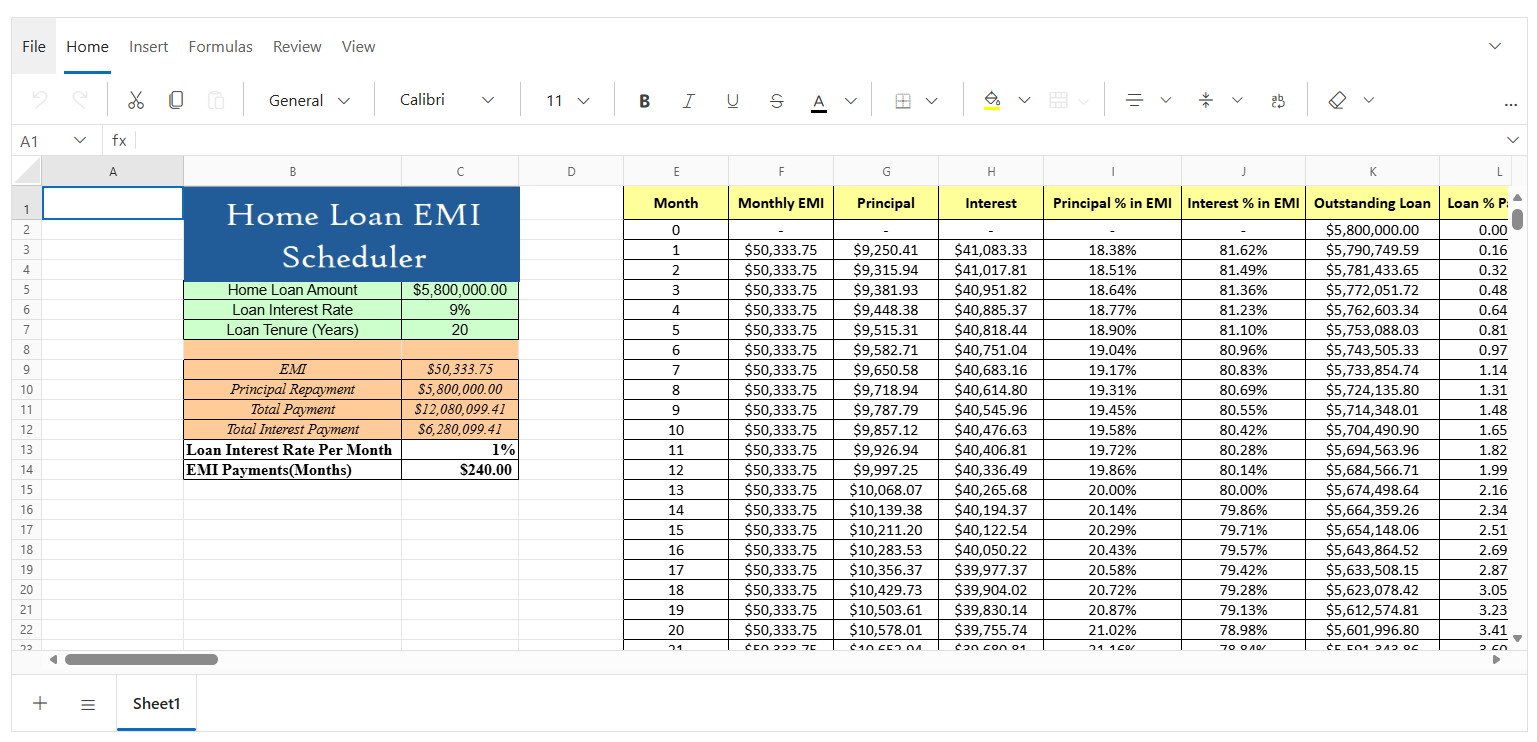
Task: Select the Copy icon in the toolbar
Action: (x=176, y=99)
